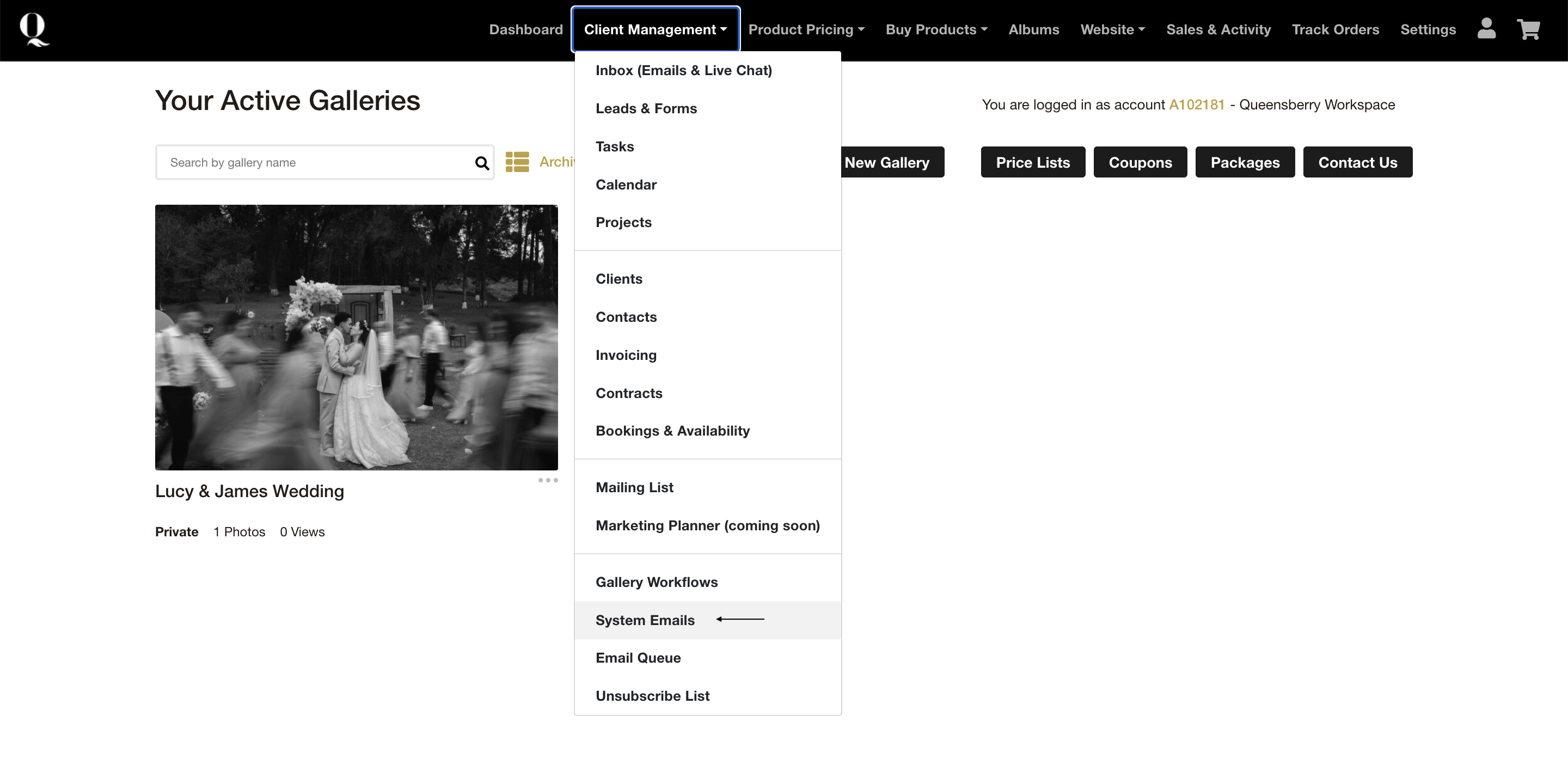Open the shopping cart icon
Viewport: 1568px width, 759px height.
tap(1528, 29)
